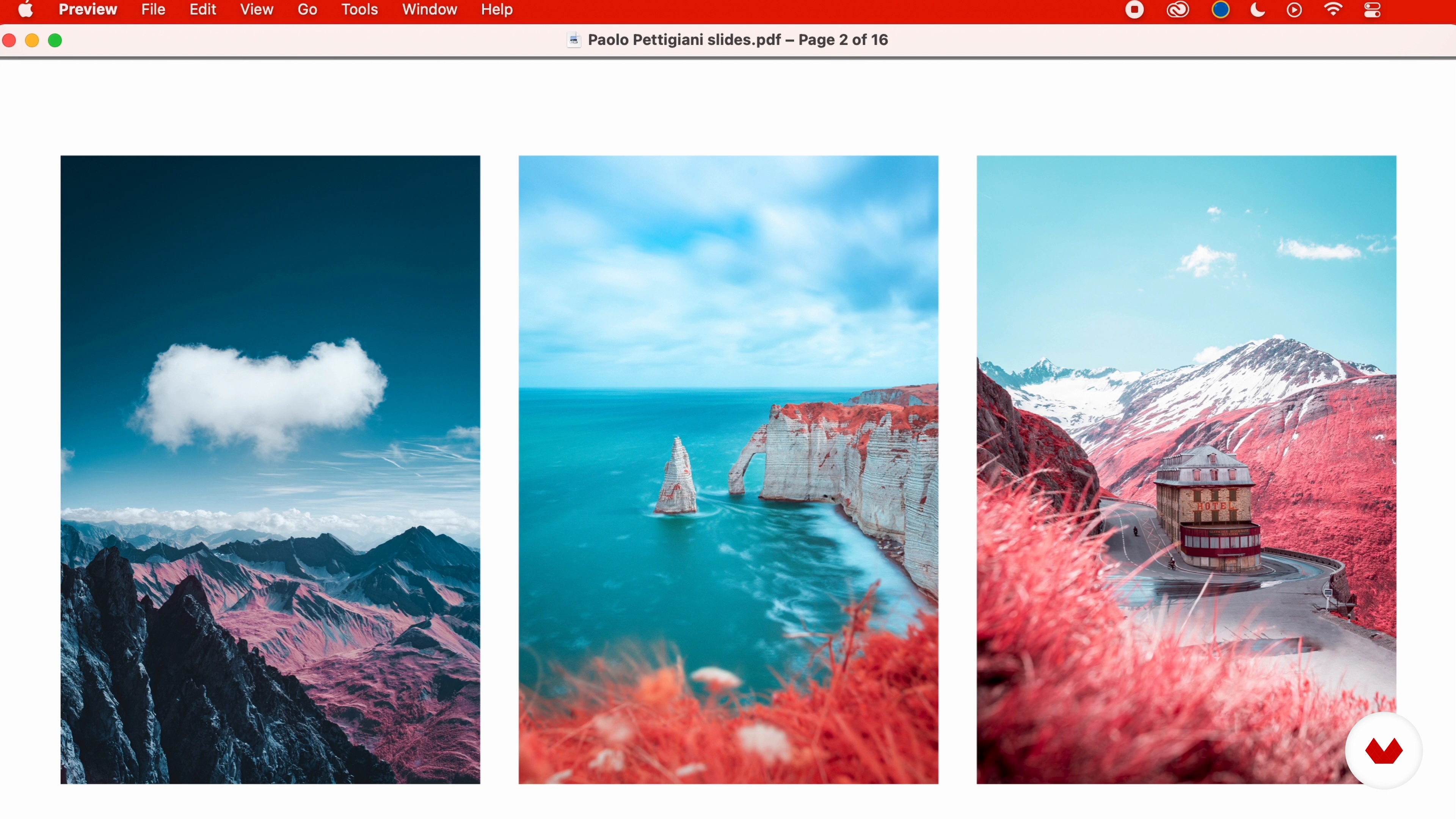The width and height of the screenshot is (1456, 819).
Task: Click the blue circle menu bar icon
Action: (x=1221, y=9)
